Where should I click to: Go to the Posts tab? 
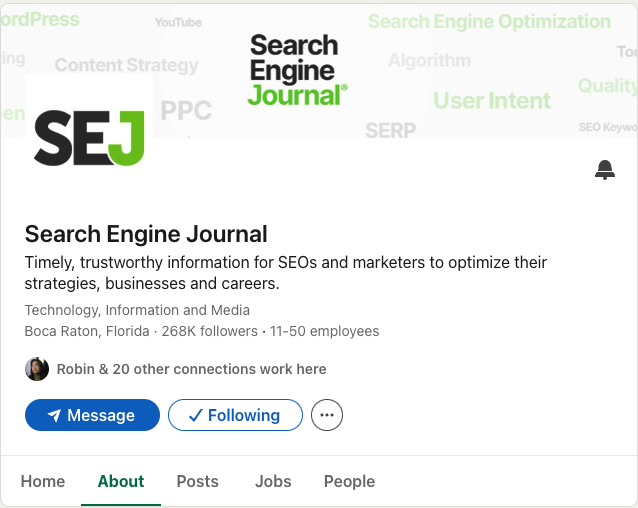[x=197, y=481]
